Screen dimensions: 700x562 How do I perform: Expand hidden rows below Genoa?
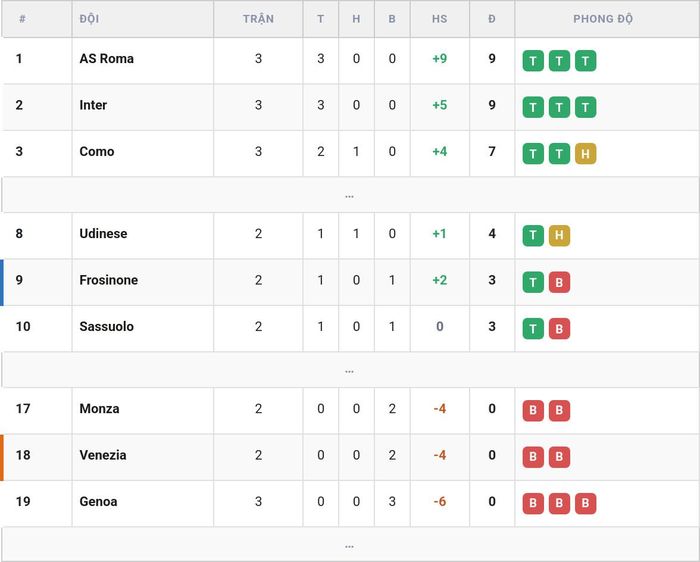click(x=350, y=545)
